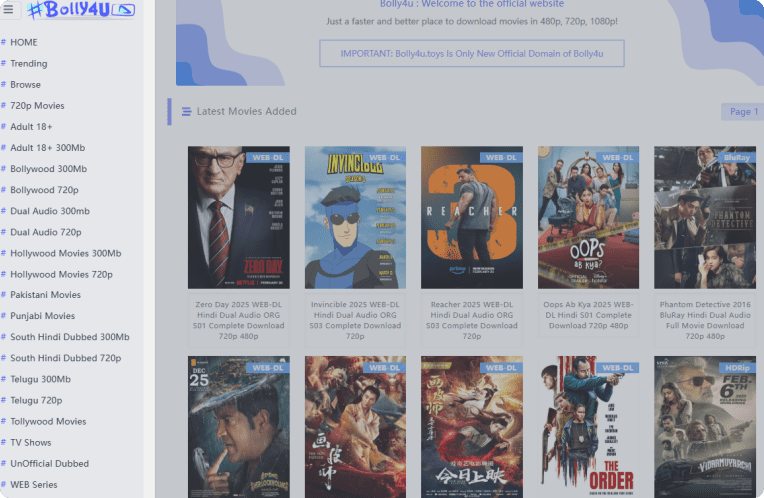Open WEB Series sidebar link
This screenshot has height=498, width=764.
pyautogui.click(x=34, y=484)
